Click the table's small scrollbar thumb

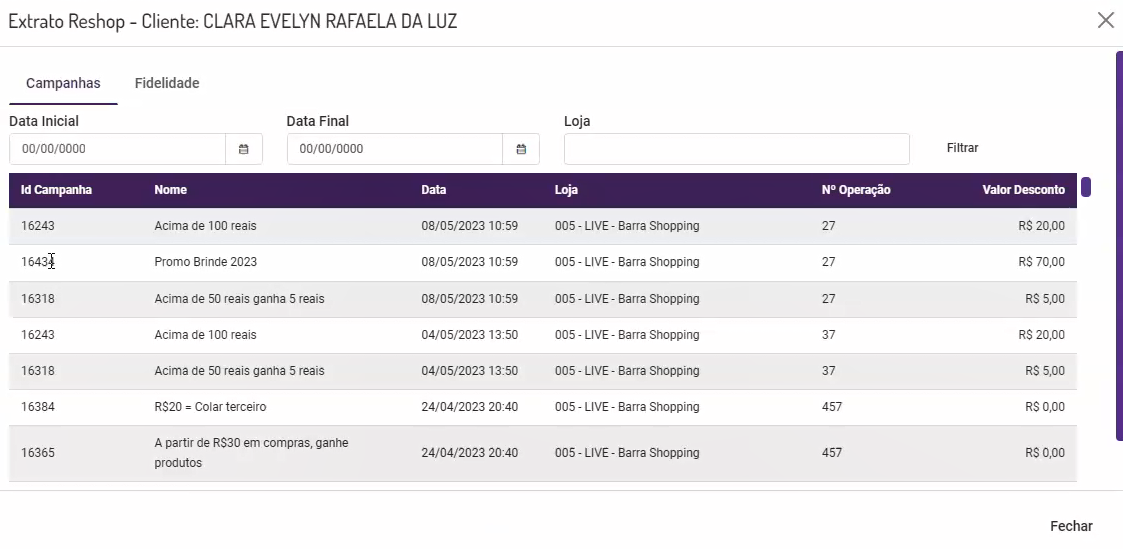(1086, 187)
